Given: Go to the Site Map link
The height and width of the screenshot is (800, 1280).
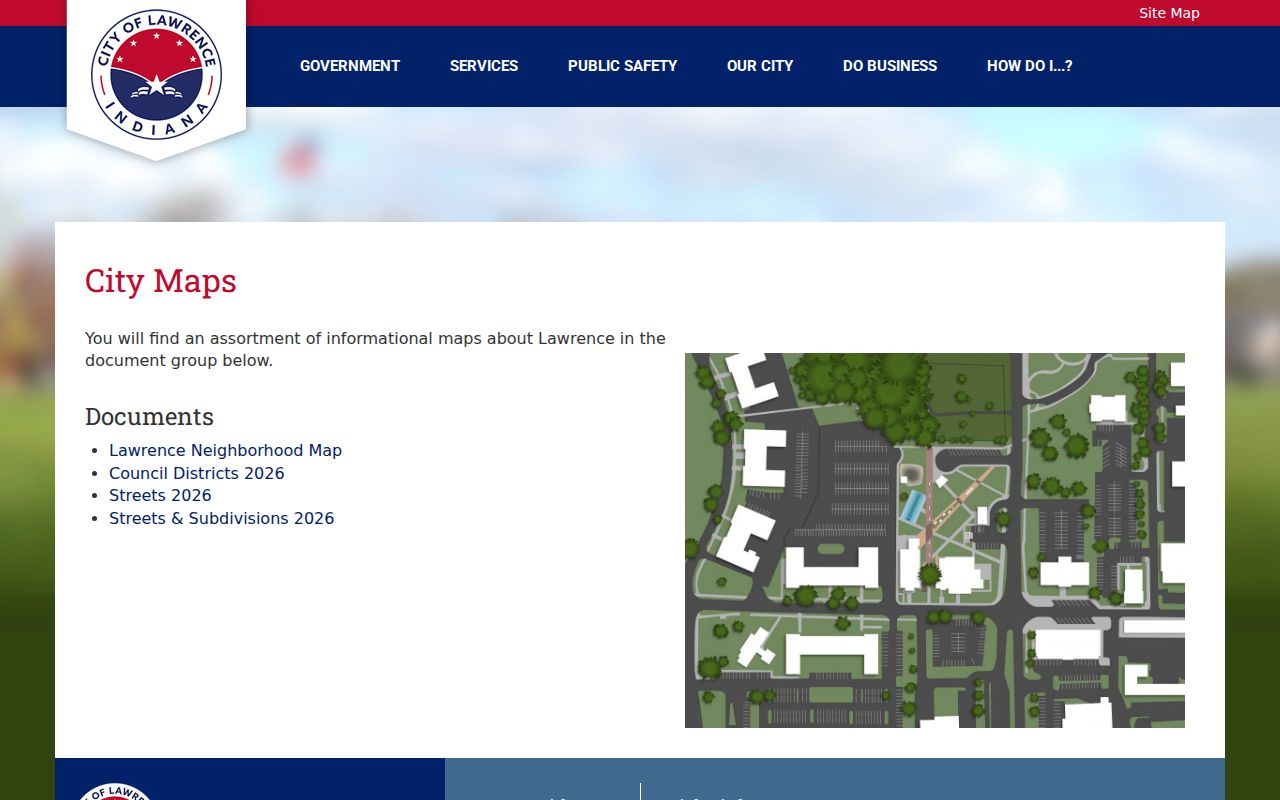Looking at the screenshot, I should pos(1169,13).
